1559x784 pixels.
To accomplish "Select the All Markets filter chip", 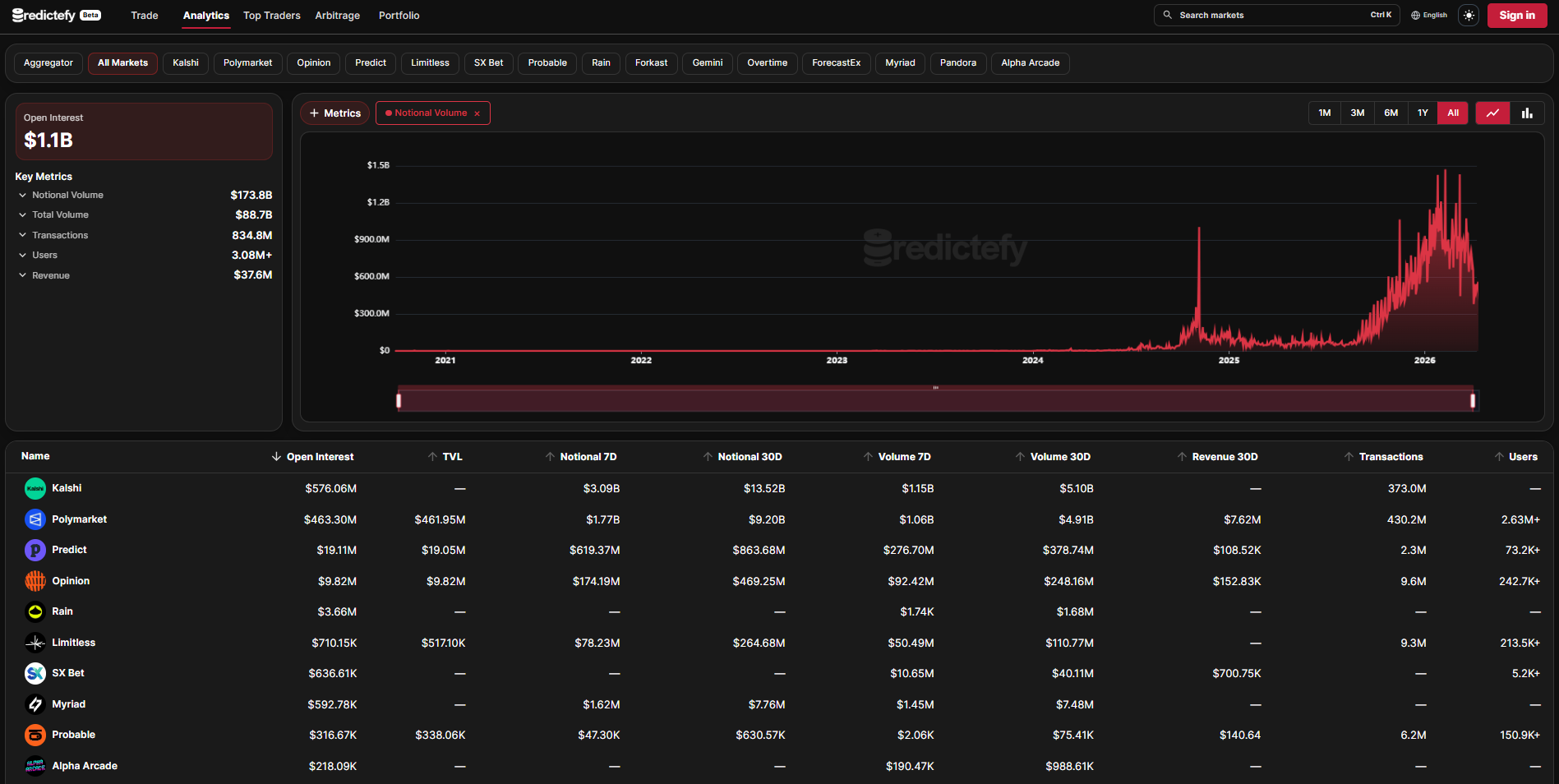I will (x=123, y=63).
